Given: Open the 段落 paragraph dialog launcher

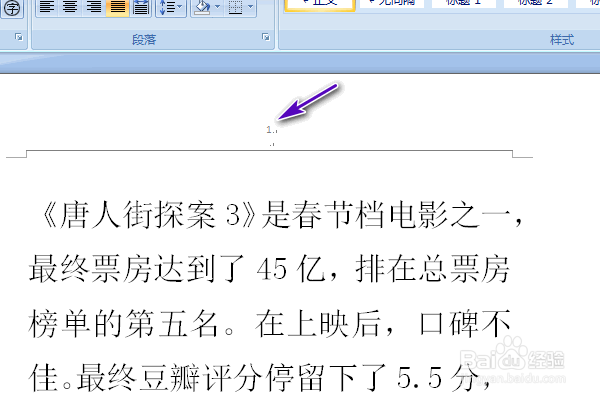Looking at the screenshot, I should 266,37.
